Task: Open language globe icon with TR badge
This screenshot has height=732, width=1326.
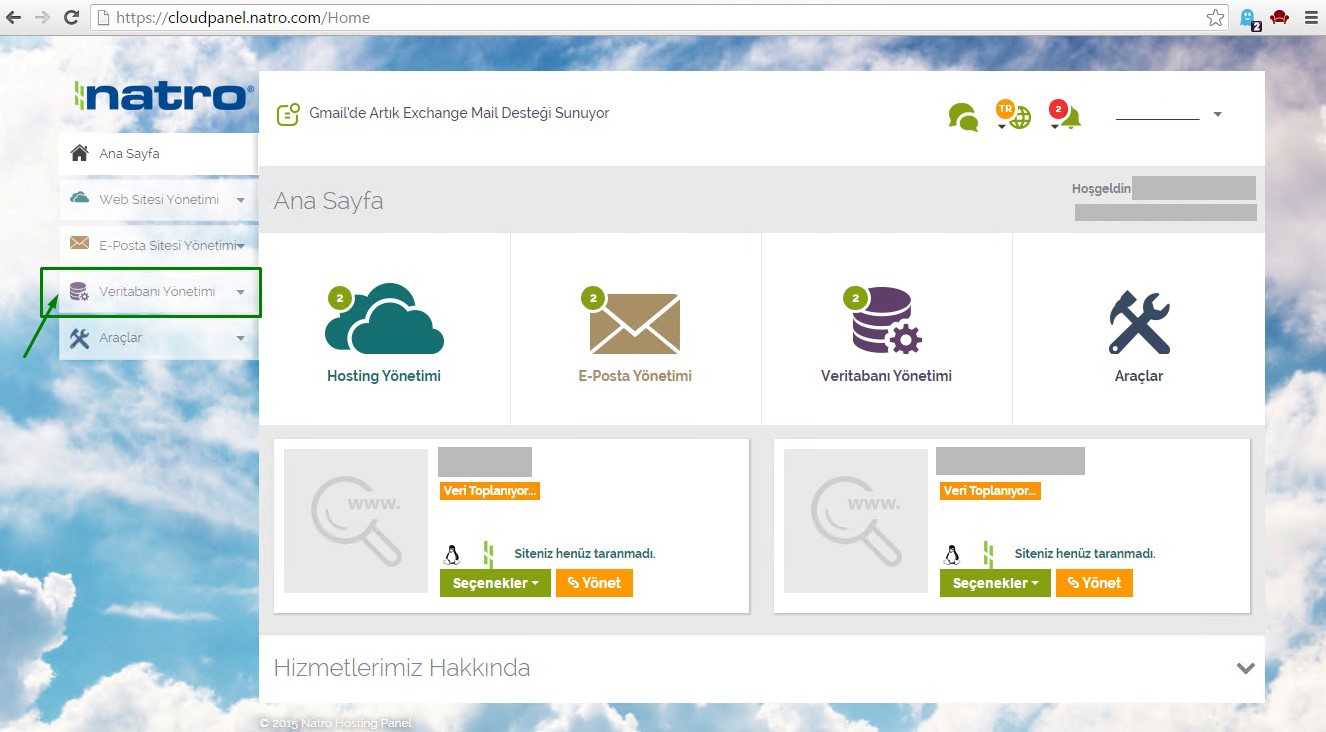Action: click(x=1014, y=115)
